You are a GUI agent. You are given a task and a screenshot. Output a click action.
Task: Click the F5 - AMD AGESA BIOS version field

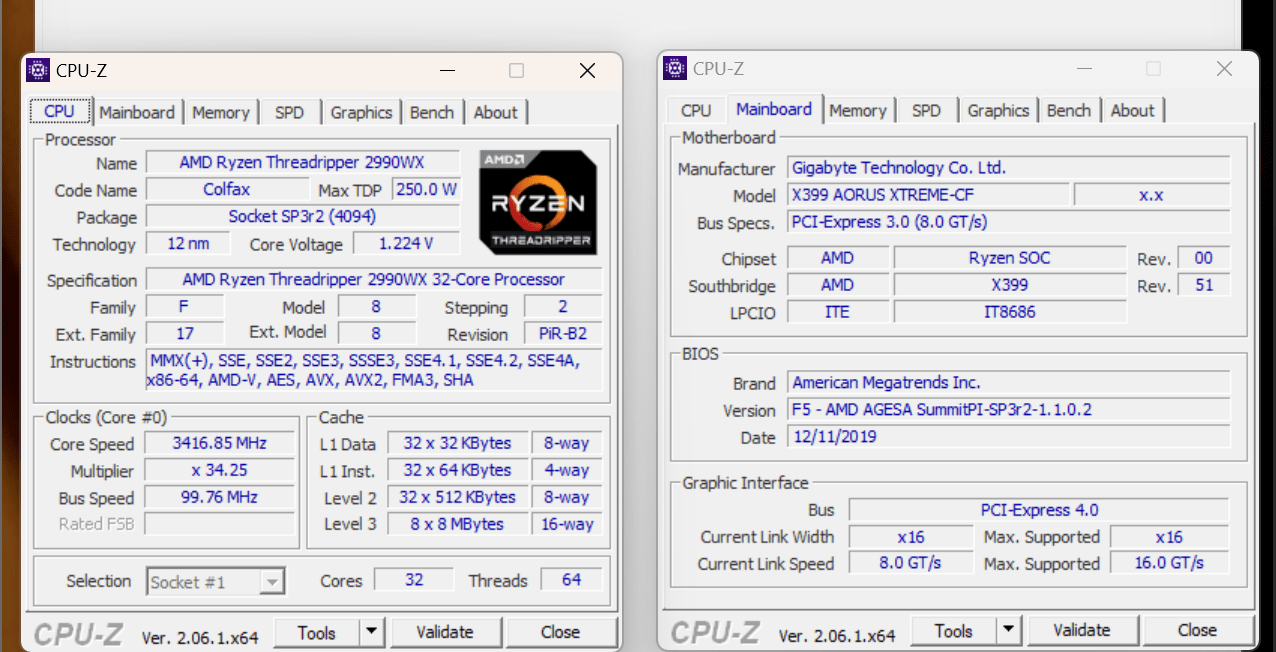(1009, 409)
